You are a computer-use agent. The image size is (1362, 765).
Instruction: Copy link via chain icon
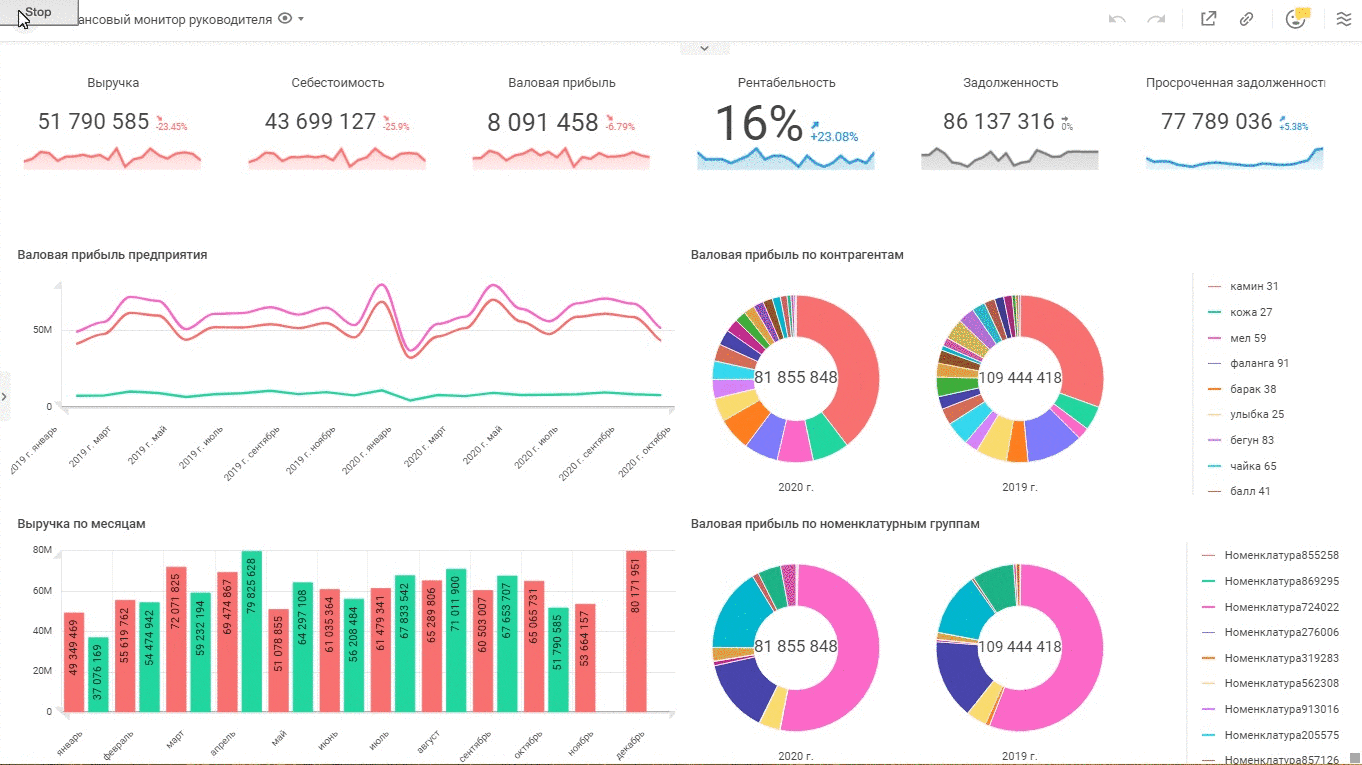pos(1247,19)
